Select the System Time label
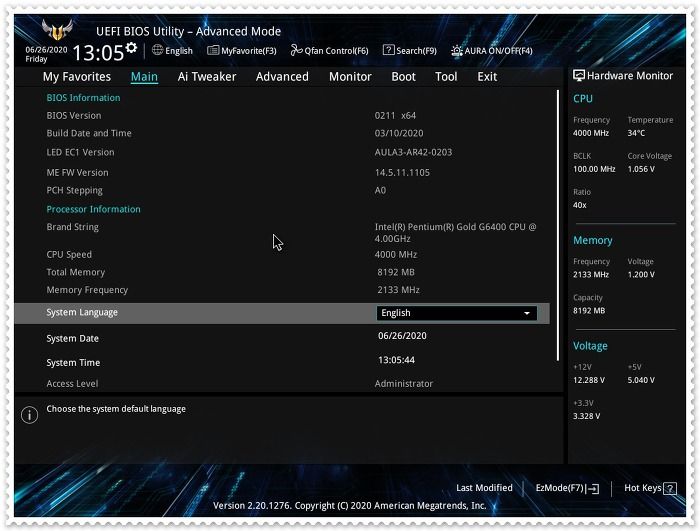This screenshot has width=700, height=531. (73, 363)
